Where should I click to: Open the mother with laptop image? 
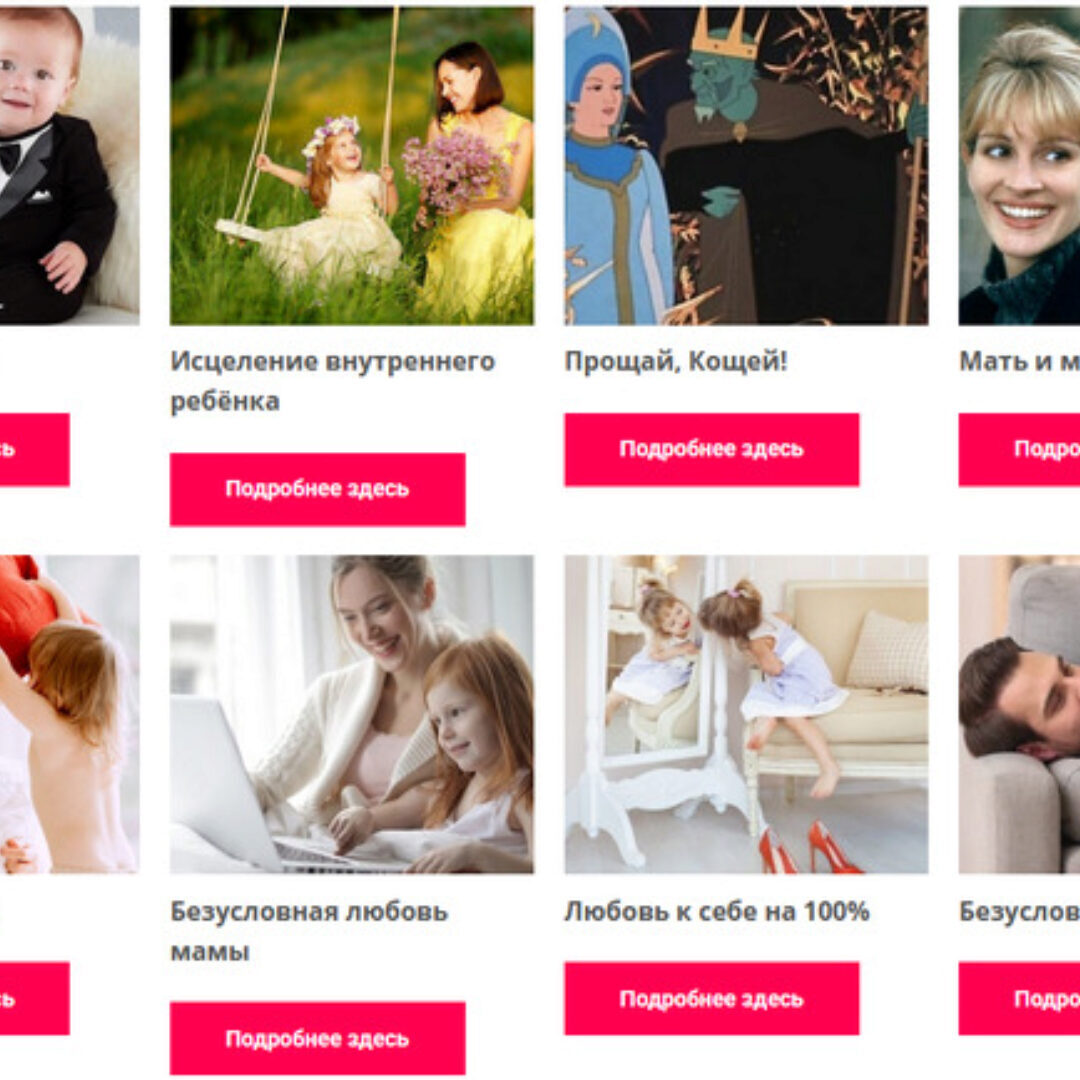352,714
